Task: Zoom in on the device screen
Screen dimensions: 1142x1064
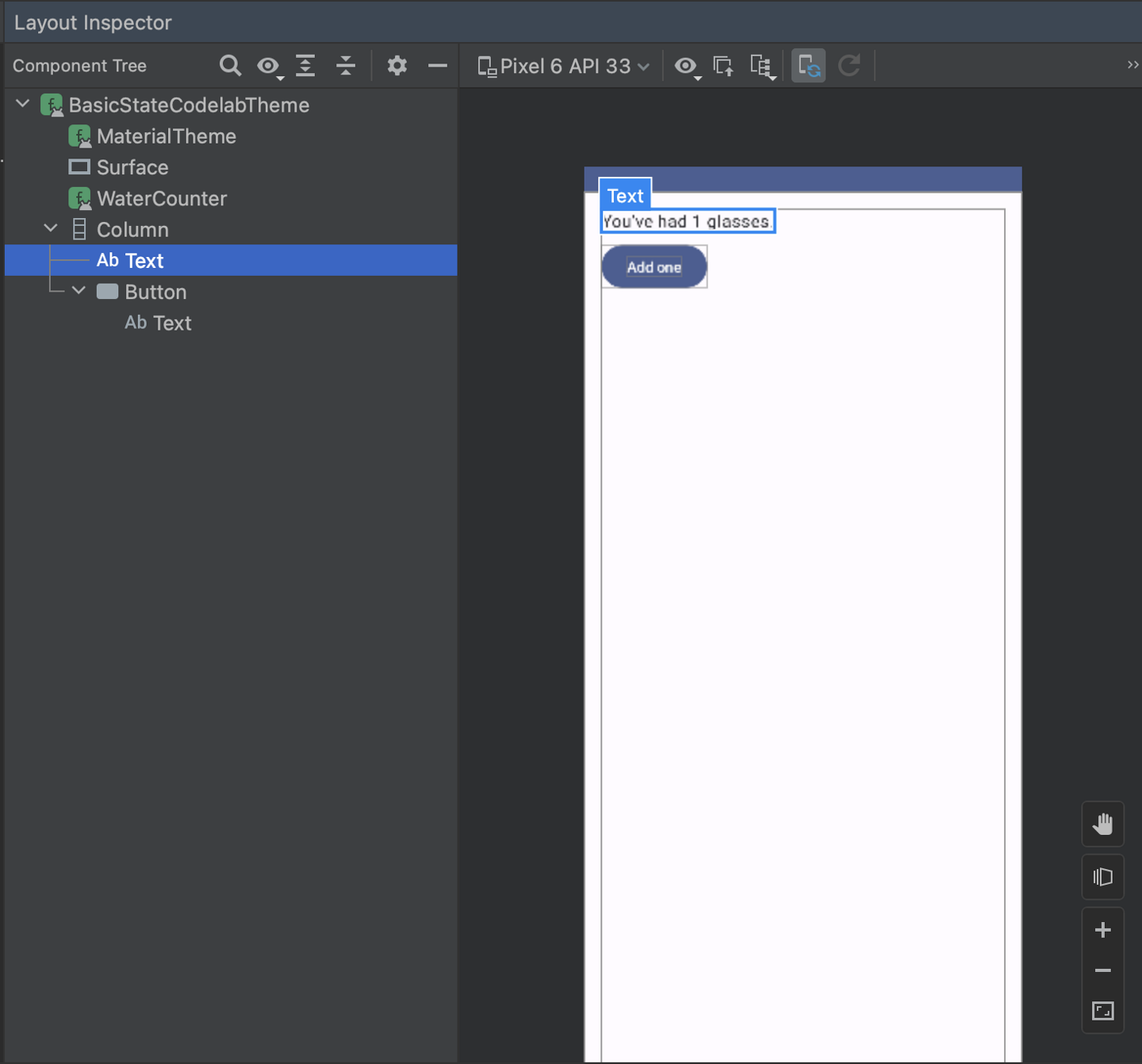Action: (x=1103, y=930)
